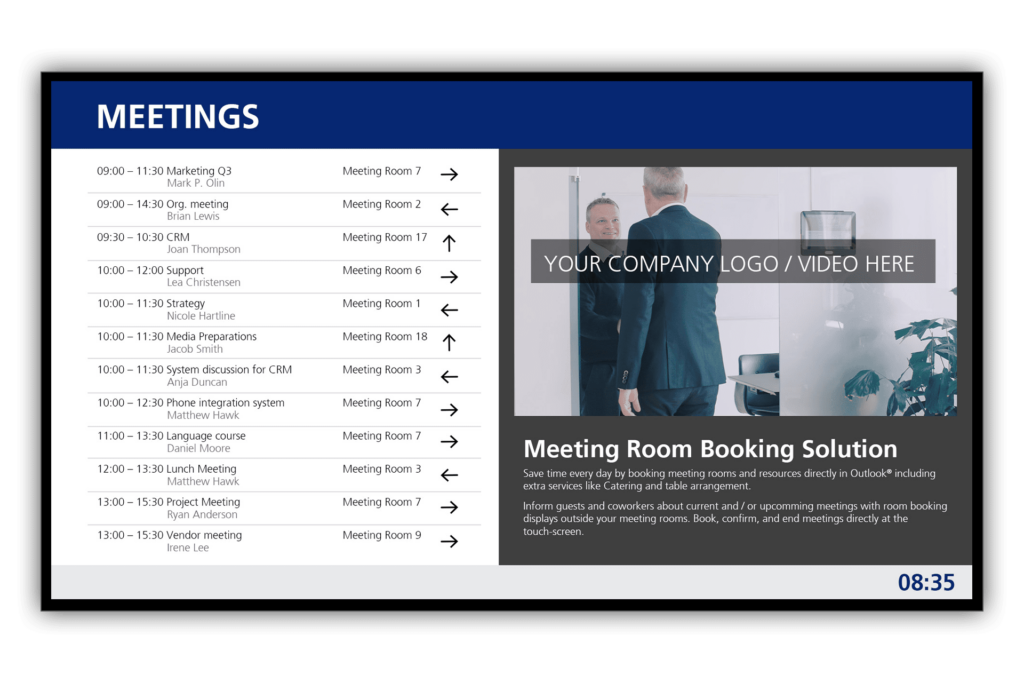This screenshot has width=1024, height=683.
Task: Click the right arrow for Support meeting
Action: [449, 277]
